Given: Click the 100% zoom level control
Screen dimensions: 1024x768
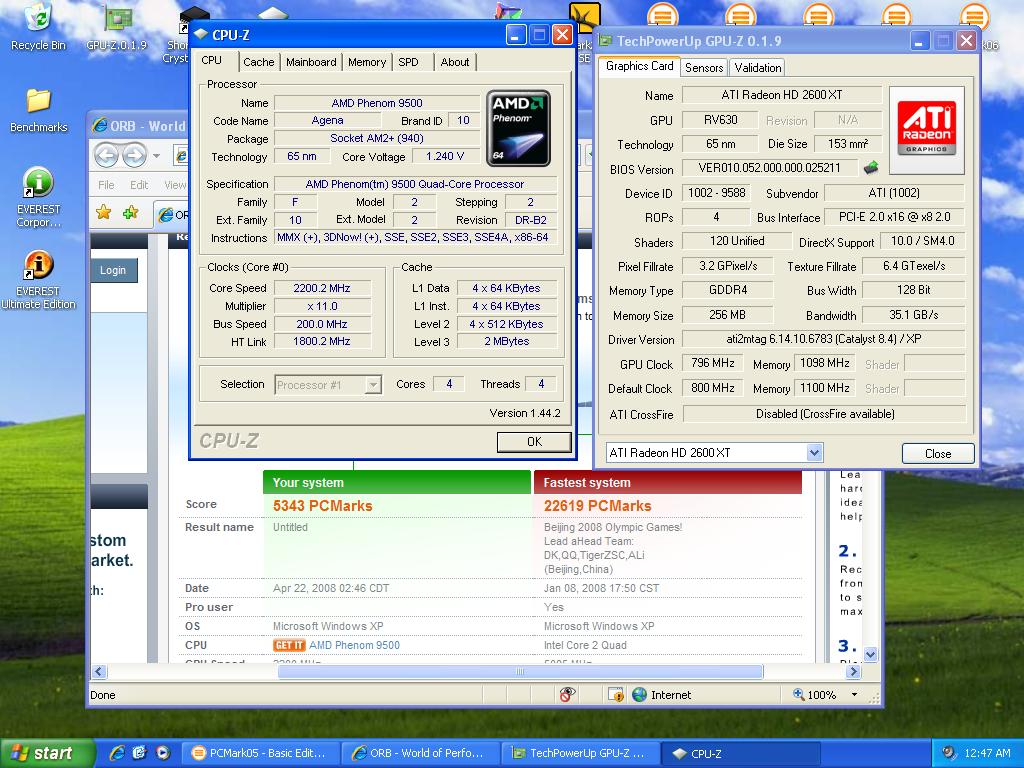Looking at the screenshot, I should (815, 694).
